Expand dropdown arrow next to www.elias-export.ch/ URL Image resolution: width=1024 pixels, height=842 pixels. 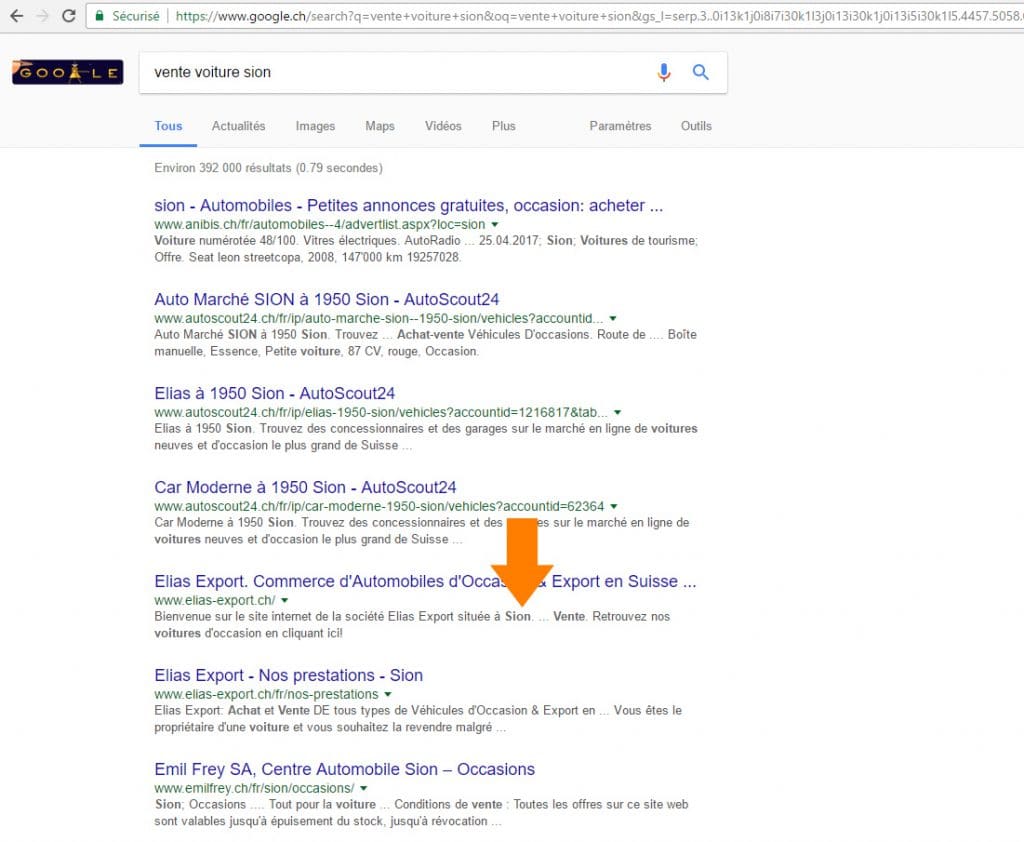pyautogui.click(x=285, y=601)
